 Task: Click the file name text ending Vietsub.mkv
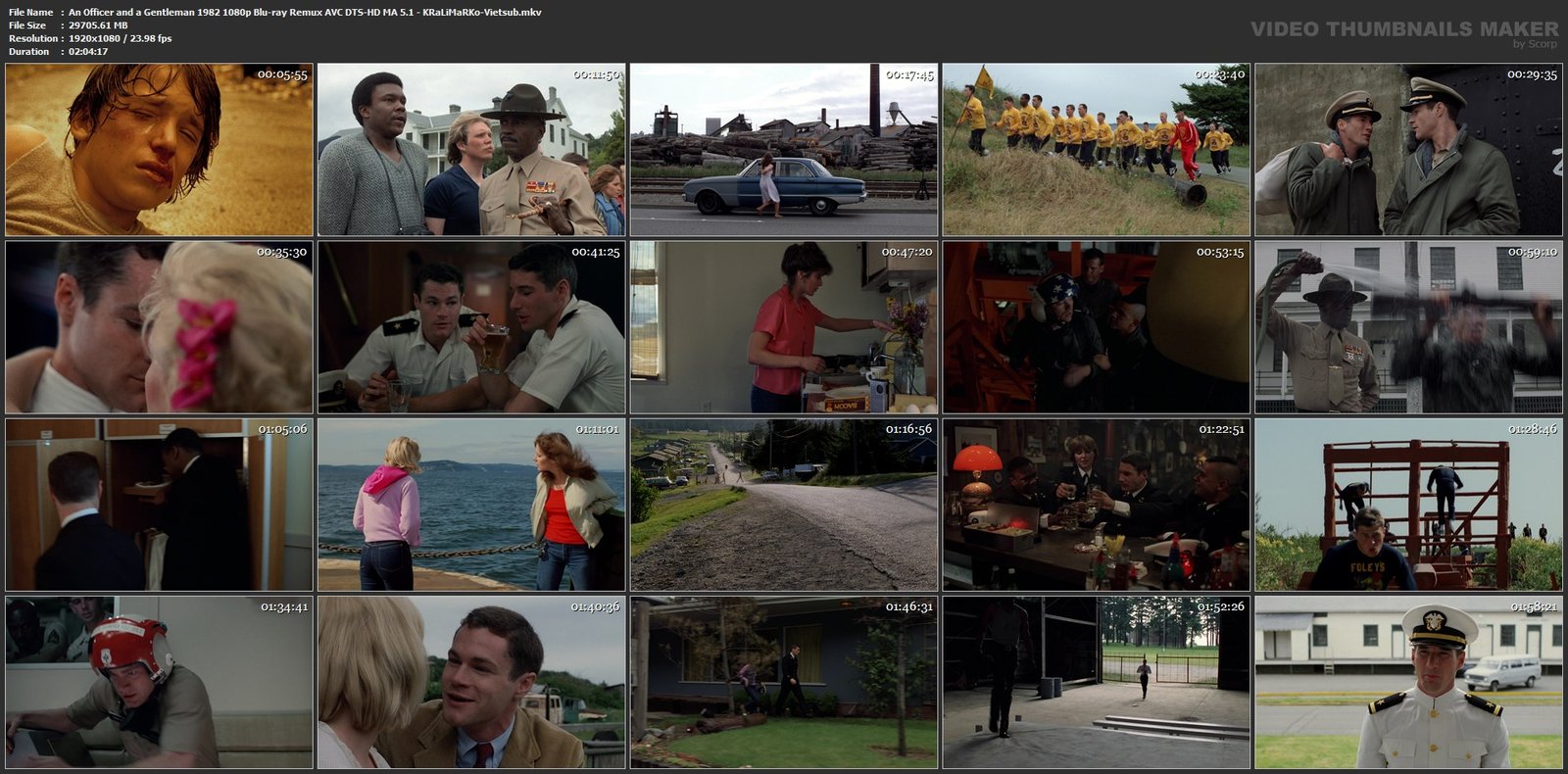305,13
